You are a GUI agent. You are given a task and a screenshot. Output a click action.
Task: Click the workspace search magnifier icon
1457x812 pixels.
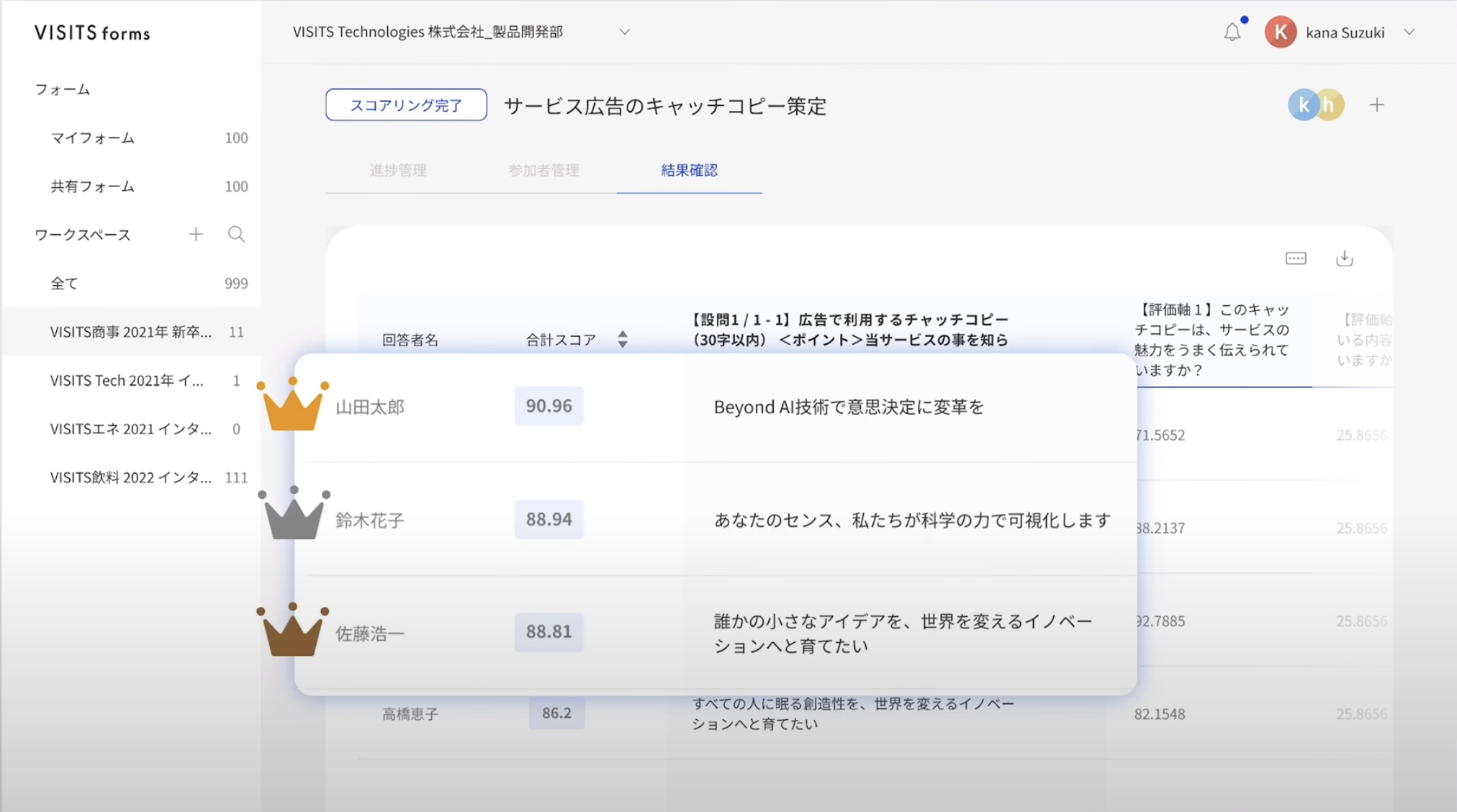pos(236,234)
